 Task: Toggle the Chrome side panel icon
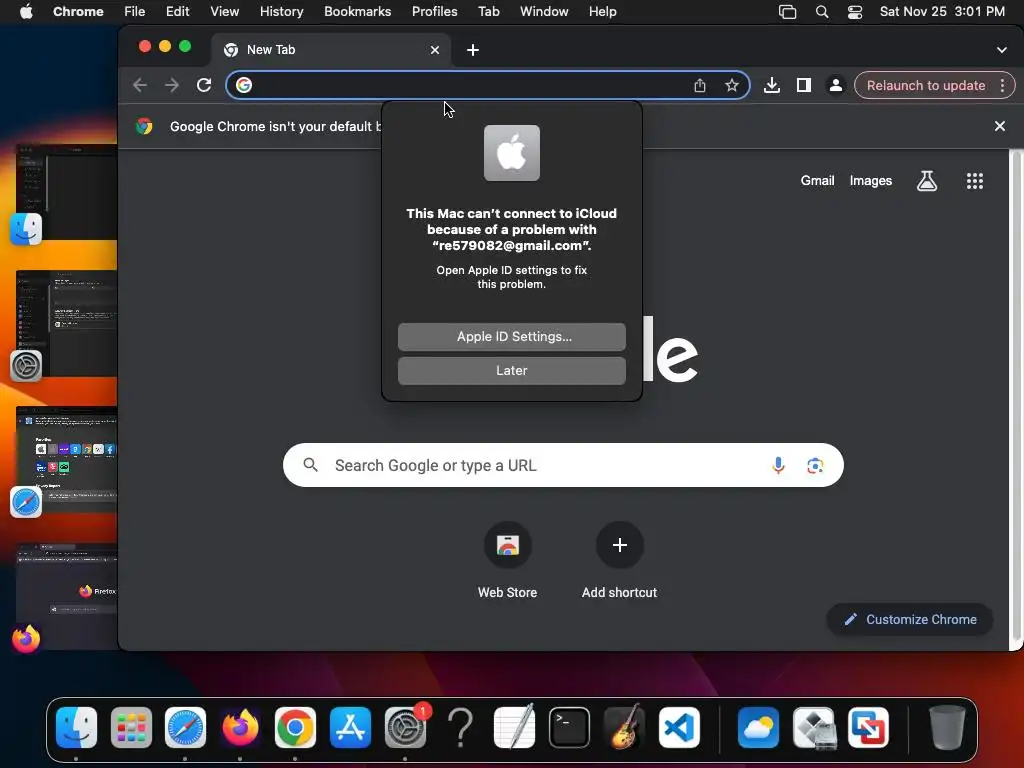(804, 86)
